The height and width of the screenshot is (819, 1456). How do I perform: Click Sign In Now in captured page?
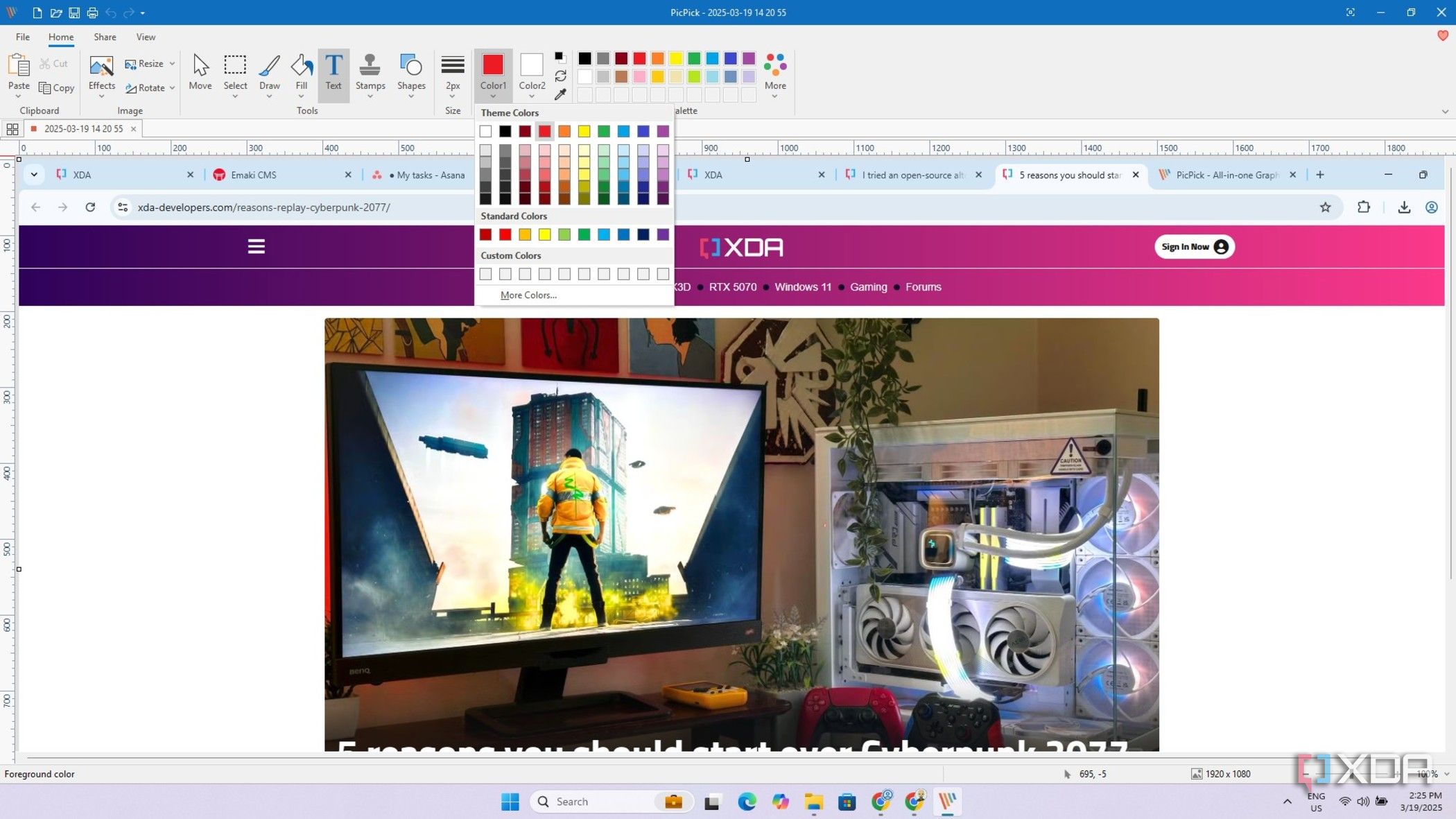(x=1194, y=247)
